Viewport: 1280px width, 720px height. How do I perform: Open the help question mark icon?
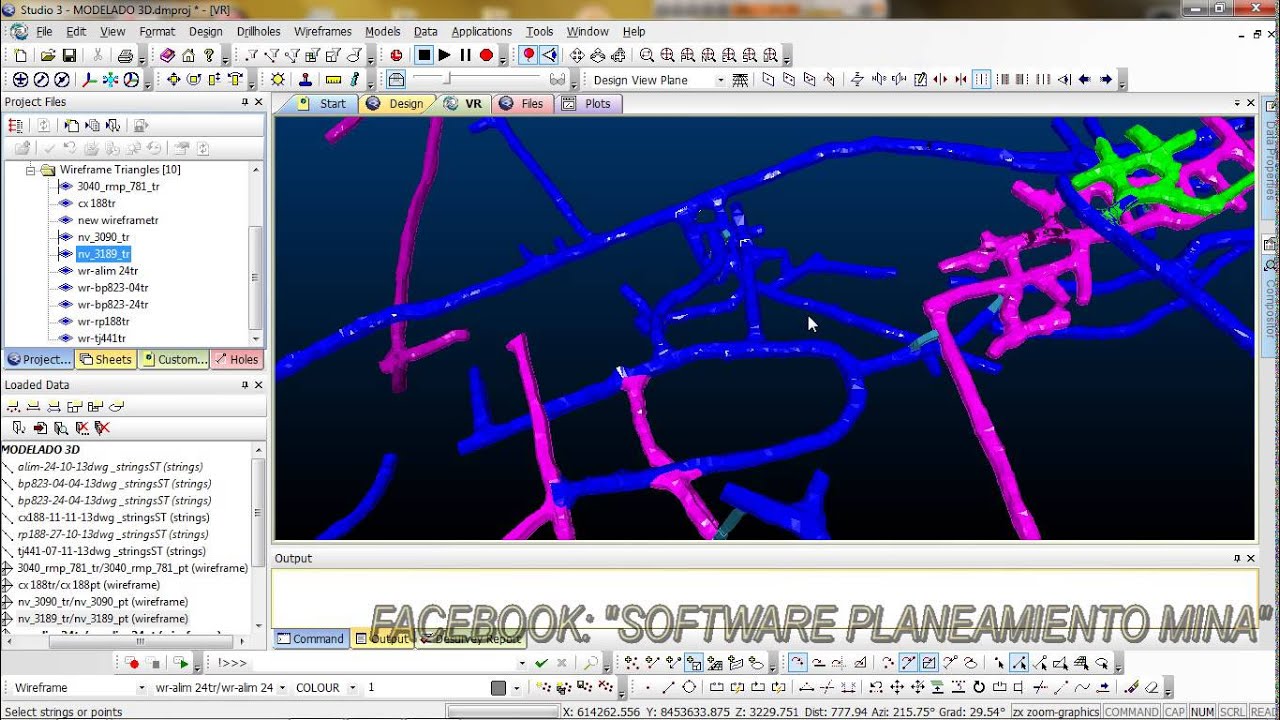209,55
